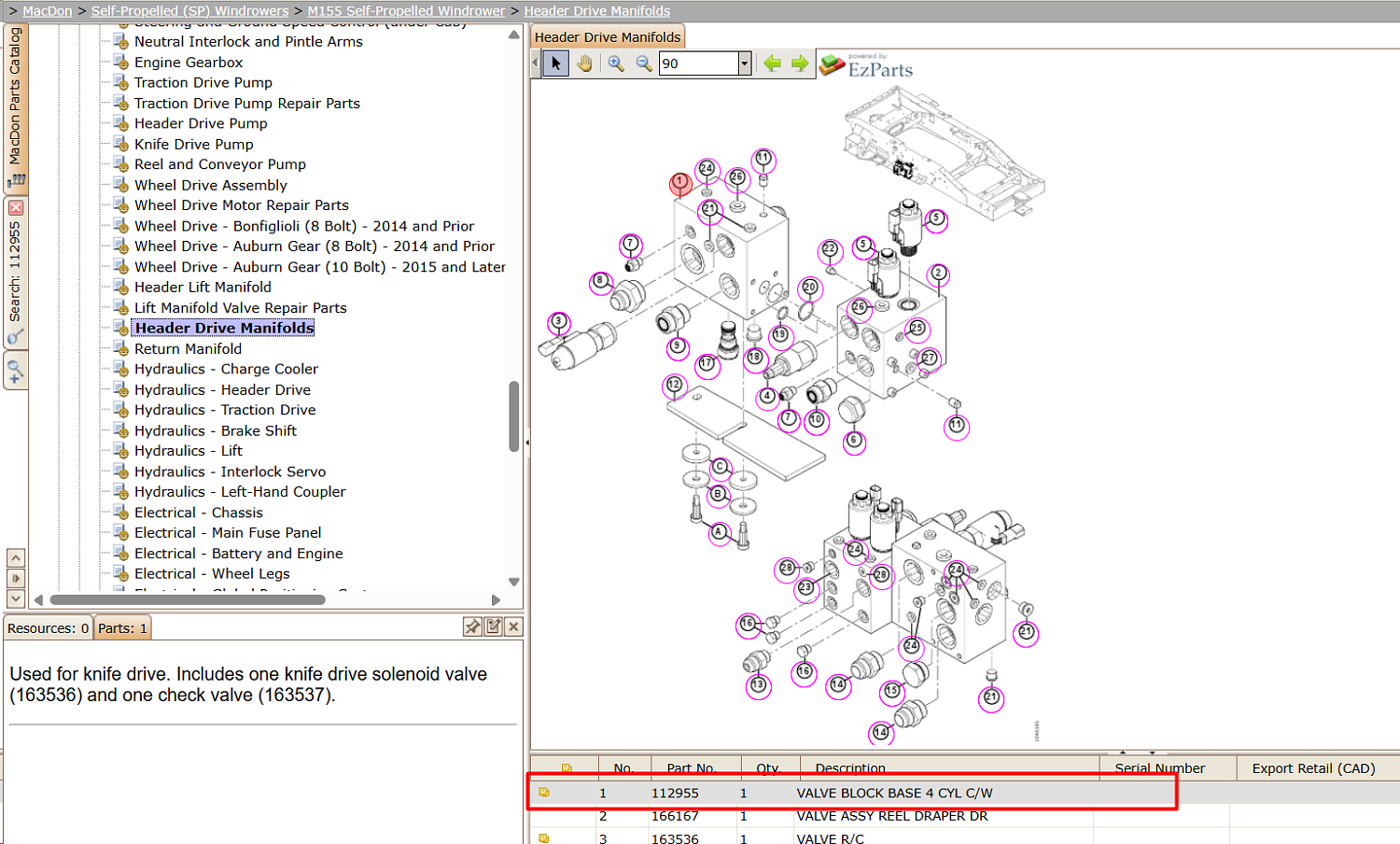Go to previous diagram with green arrow

click(772, 63)
